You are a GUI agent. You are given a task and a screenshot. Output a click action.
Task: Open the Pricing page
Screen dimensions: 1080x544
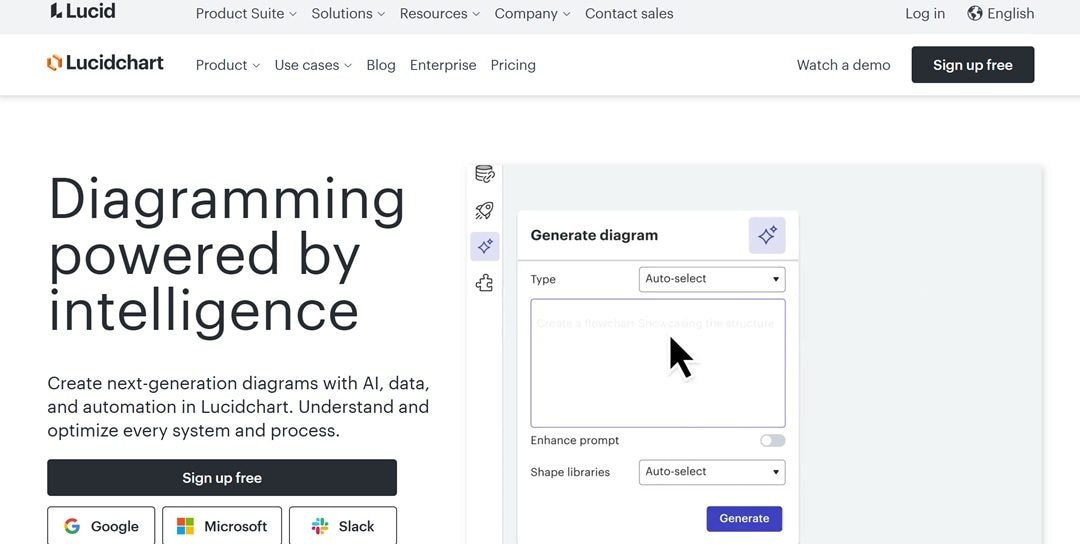(513, 65)
